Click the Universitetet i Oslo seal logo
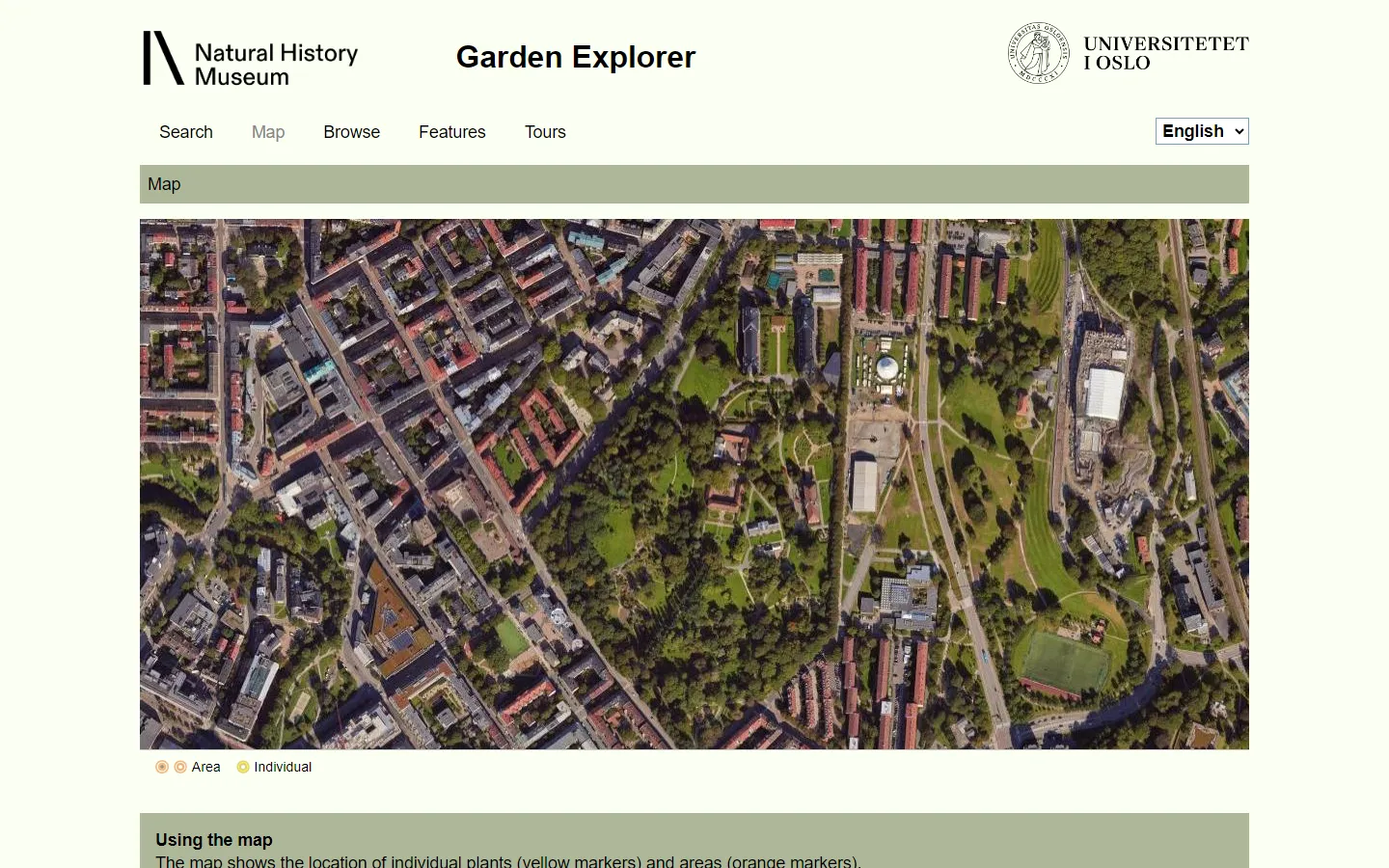Viewport: 1389px width, 868px height. click(x=1039, y=53)
